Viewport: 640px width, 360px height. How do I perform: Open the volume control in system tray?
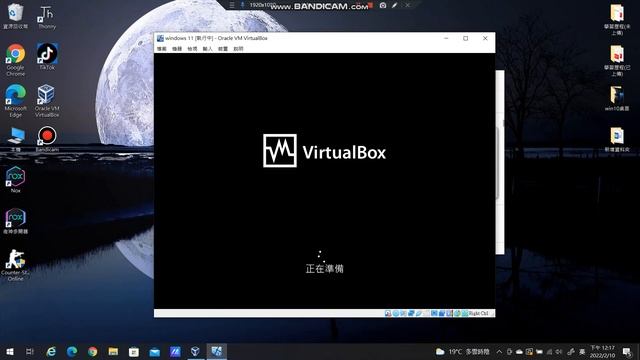coord(559,351)
